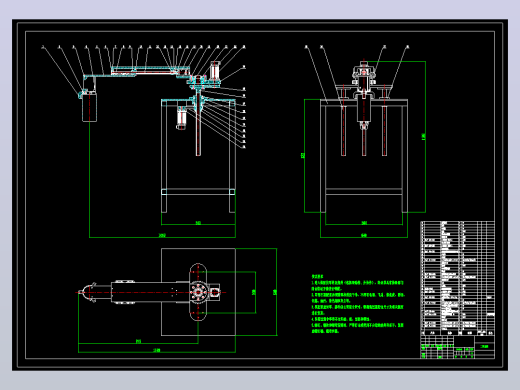Click the bolt-circle flange in the top view
520x390 pixels.
click(x=198, y=293)
